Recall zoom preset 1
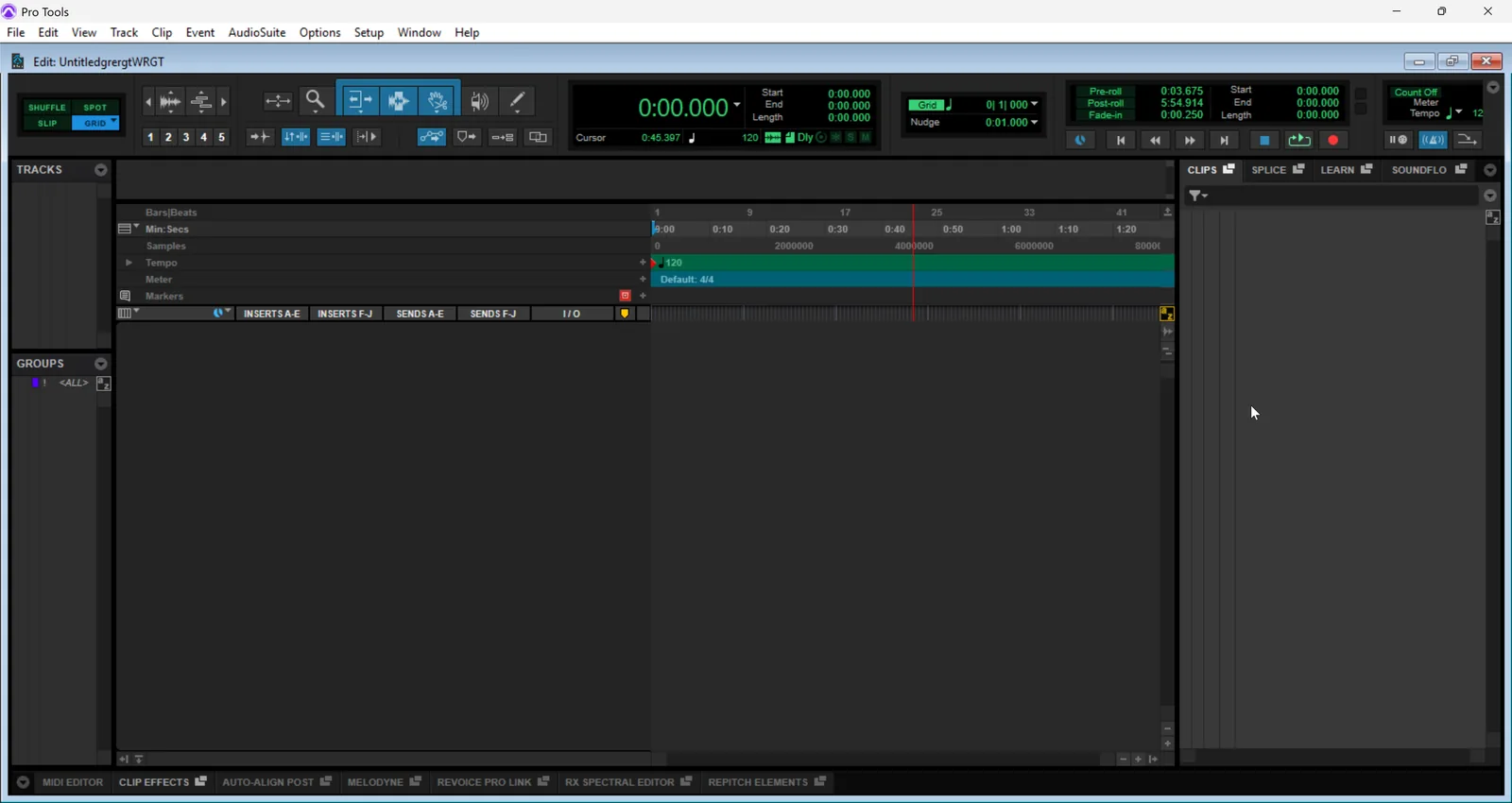The width and height of the screenshot is (1512, 803). point(150,137)
